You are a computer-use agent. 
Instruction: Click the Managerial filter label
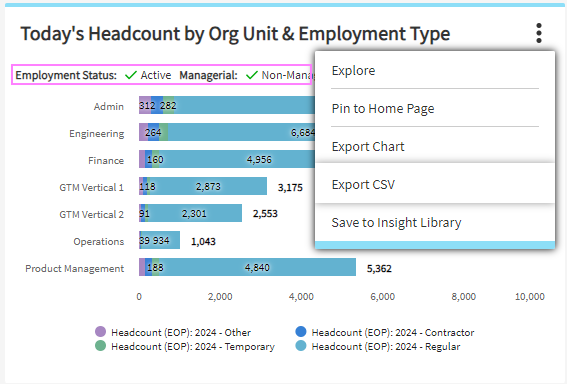pos(208,75)
